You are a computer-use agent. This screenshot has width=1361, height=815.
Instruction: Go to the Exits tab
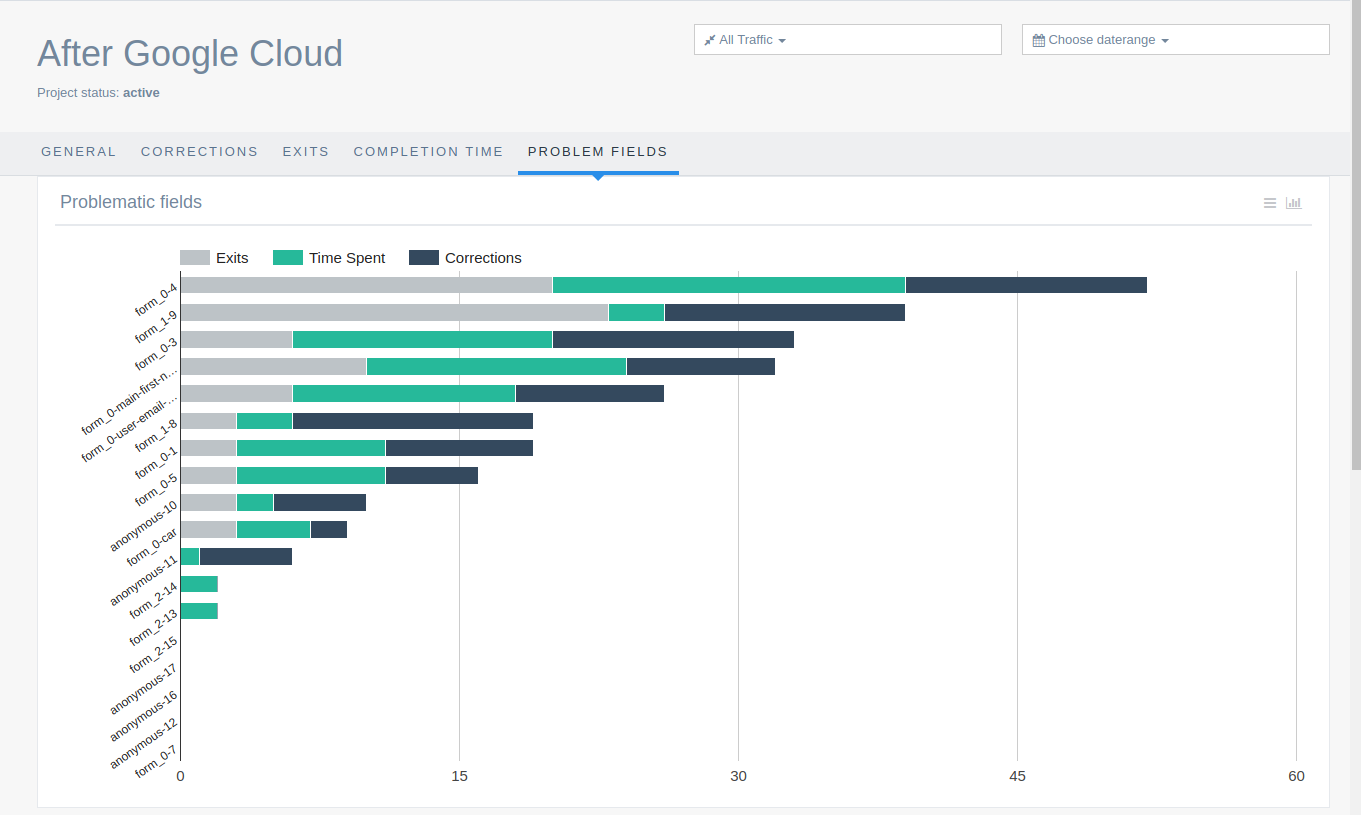click(306, 152)
